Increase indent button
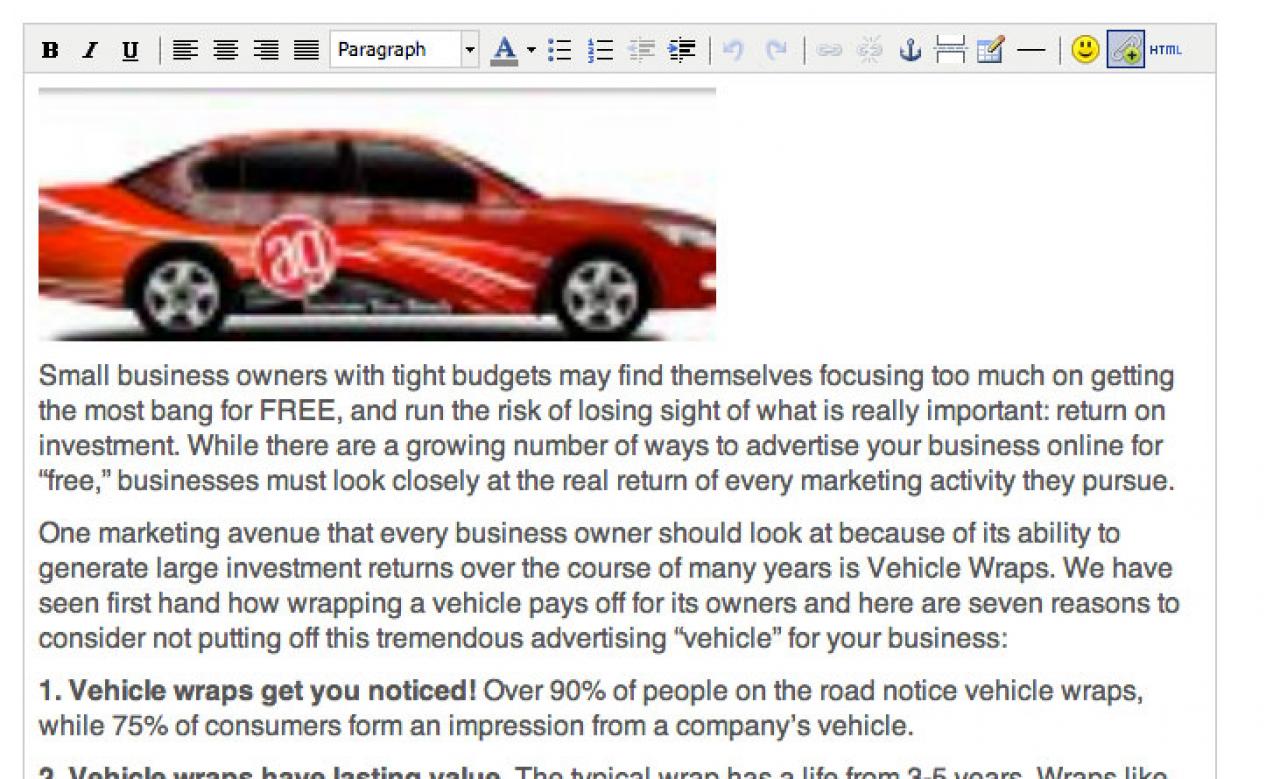Viewport: 1280px width, 779px height. pyautogui.click(x=682, y=49)
